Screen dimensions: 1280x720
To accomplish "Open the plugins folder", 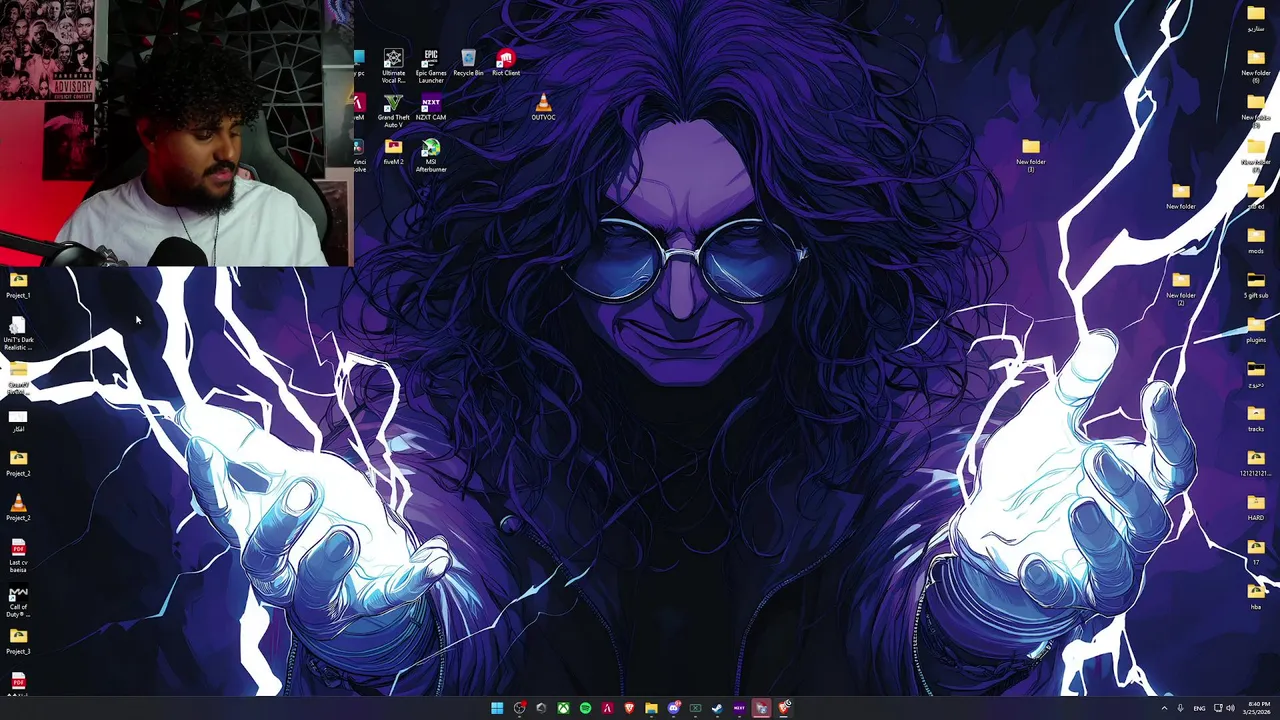I will (1256, 330).
